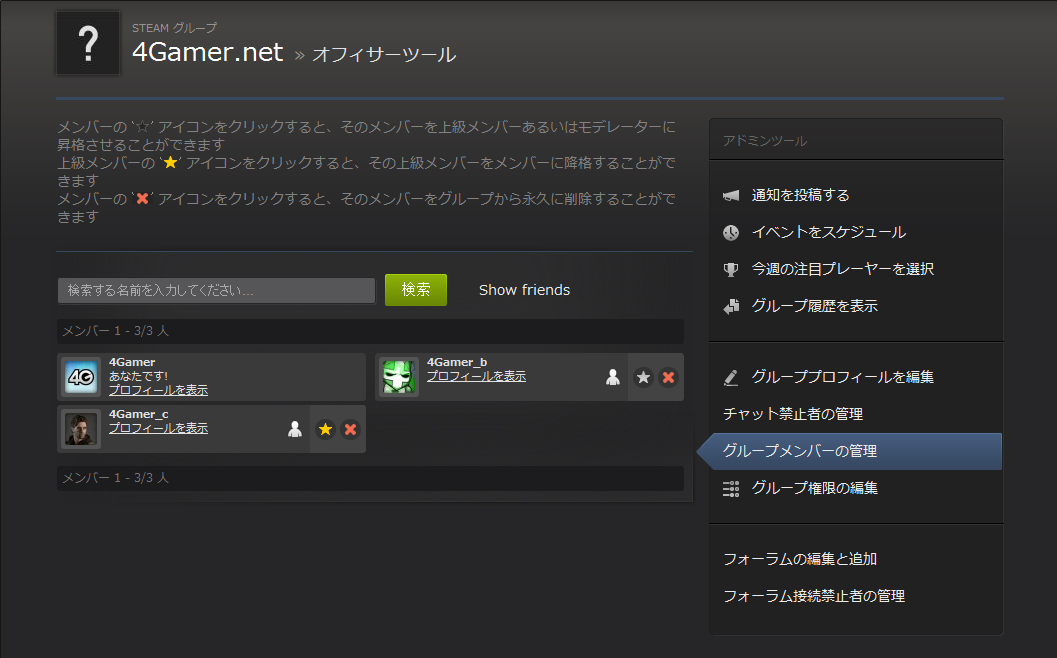Open グループ履歴を表示 entry
Screen dimensions: 1057x658
pyautogui.click(x=814, y=306)
